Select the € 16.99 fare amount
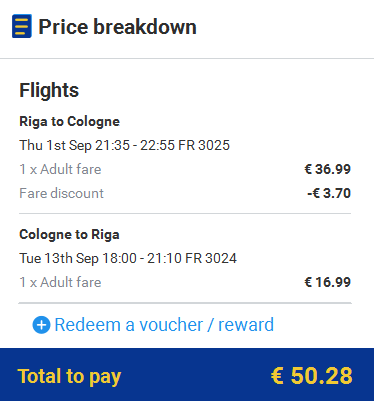 [x=328, y=282]
